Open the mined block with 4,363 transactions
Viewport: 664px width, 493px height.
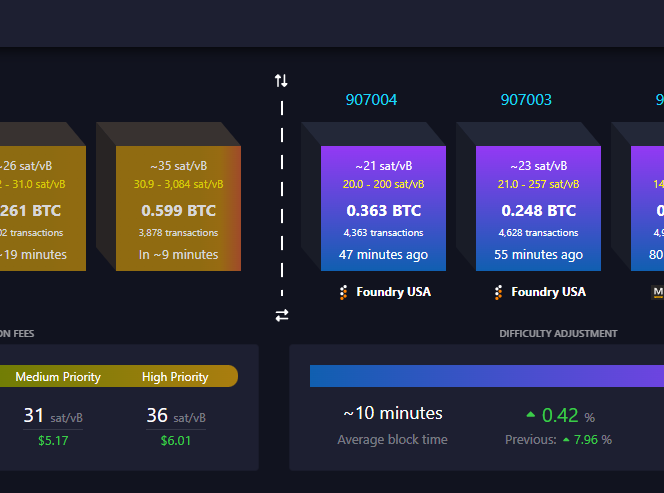tap(383, 208)
